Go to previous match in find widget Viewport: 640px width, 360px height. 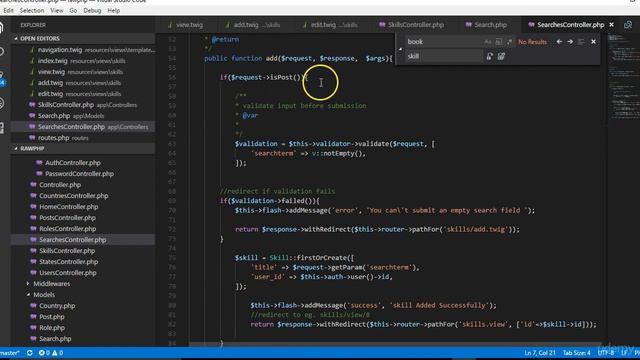pos(559,42)
